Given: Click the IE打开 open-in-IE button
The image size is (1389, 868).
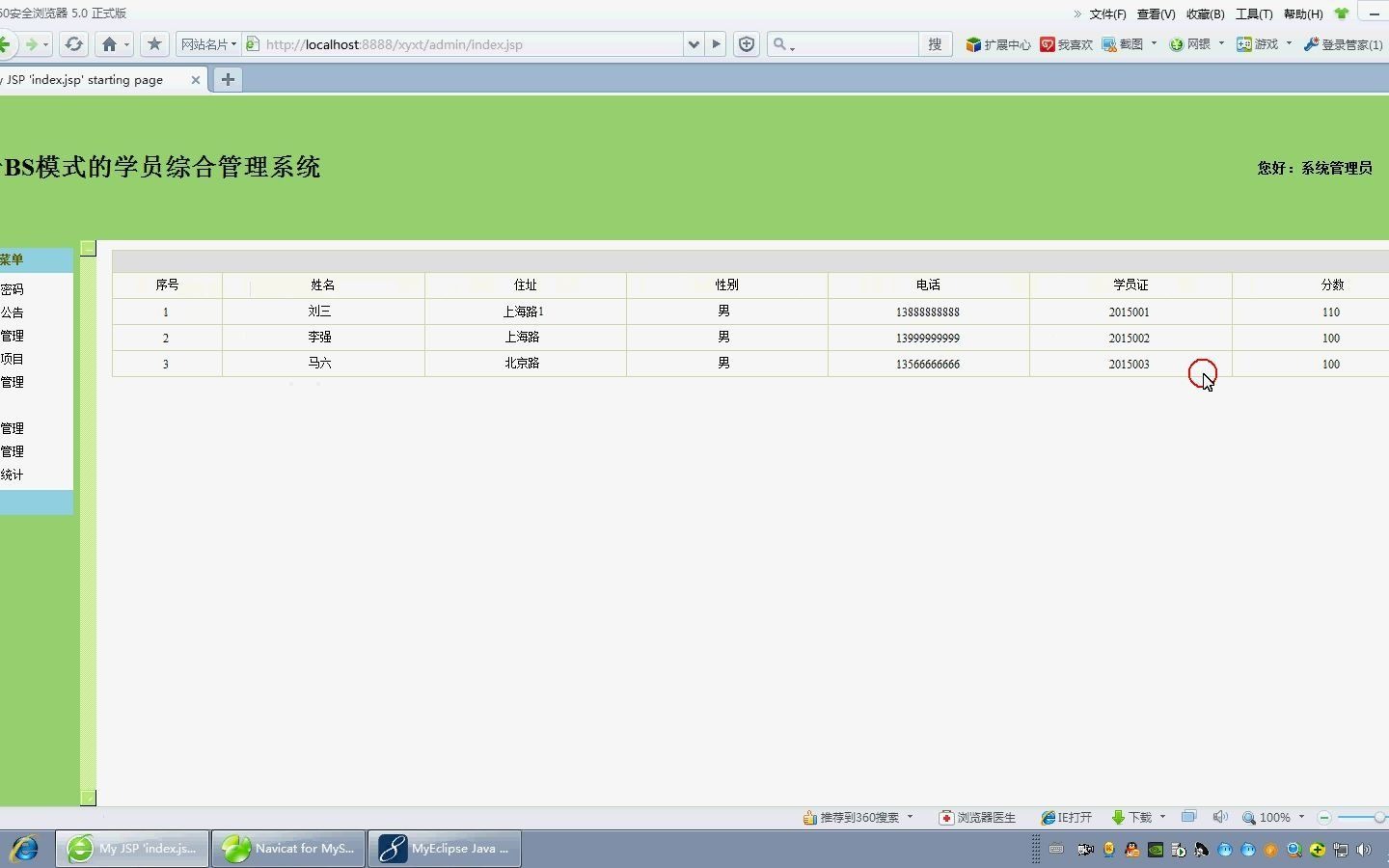Looking at the screenshot, I should point(1066,817).
